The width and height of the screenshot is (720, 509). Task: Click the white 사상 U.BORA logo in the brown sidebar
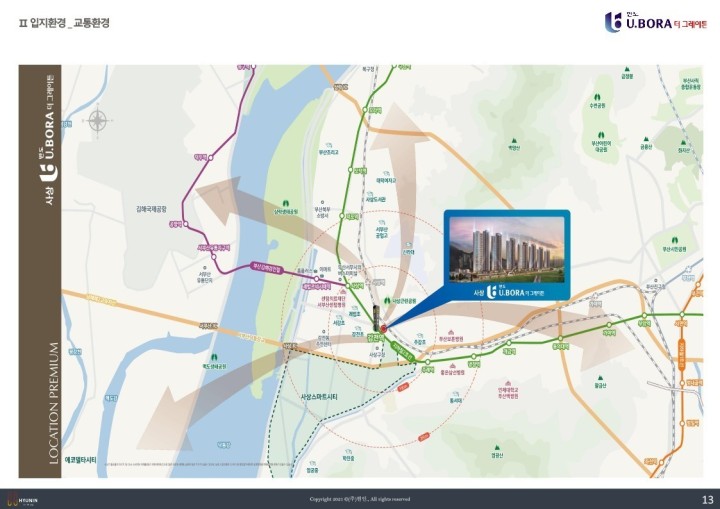point(49,142)
